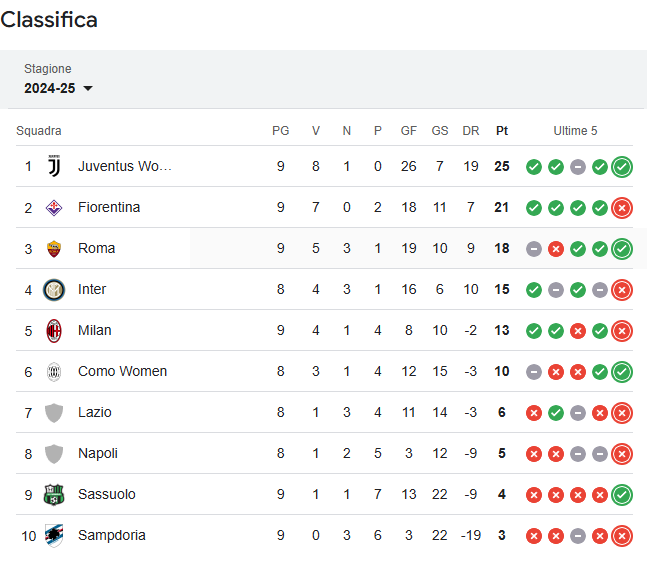This screenshot has width=647, height=576.
Task: Click Fiorentina's most recent loss result icon
Action: pyautogui.click(x=622, y=208)
